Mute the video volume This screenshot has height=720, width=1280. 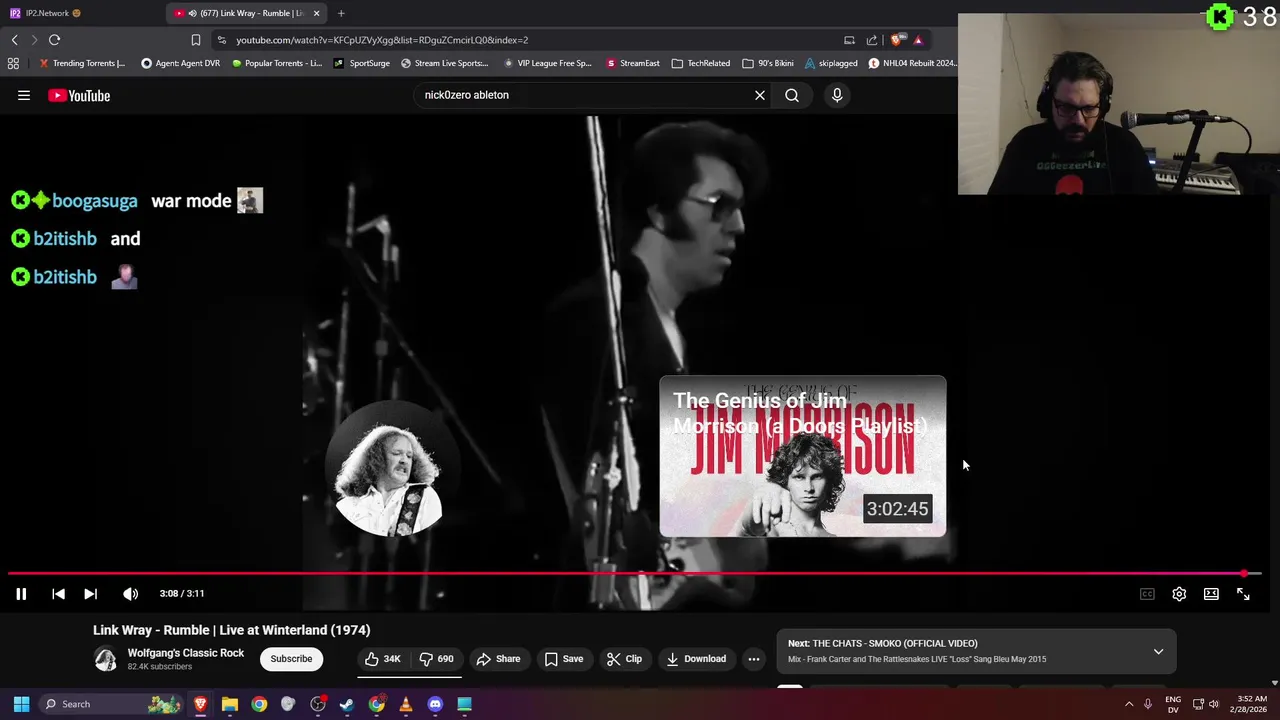click(x=131, y=594)
